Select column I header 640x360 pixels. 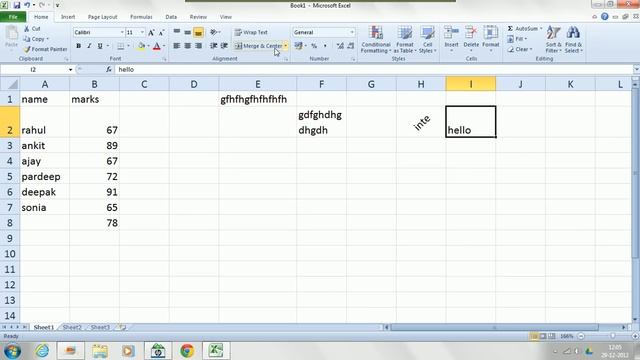tap(471, 84)
